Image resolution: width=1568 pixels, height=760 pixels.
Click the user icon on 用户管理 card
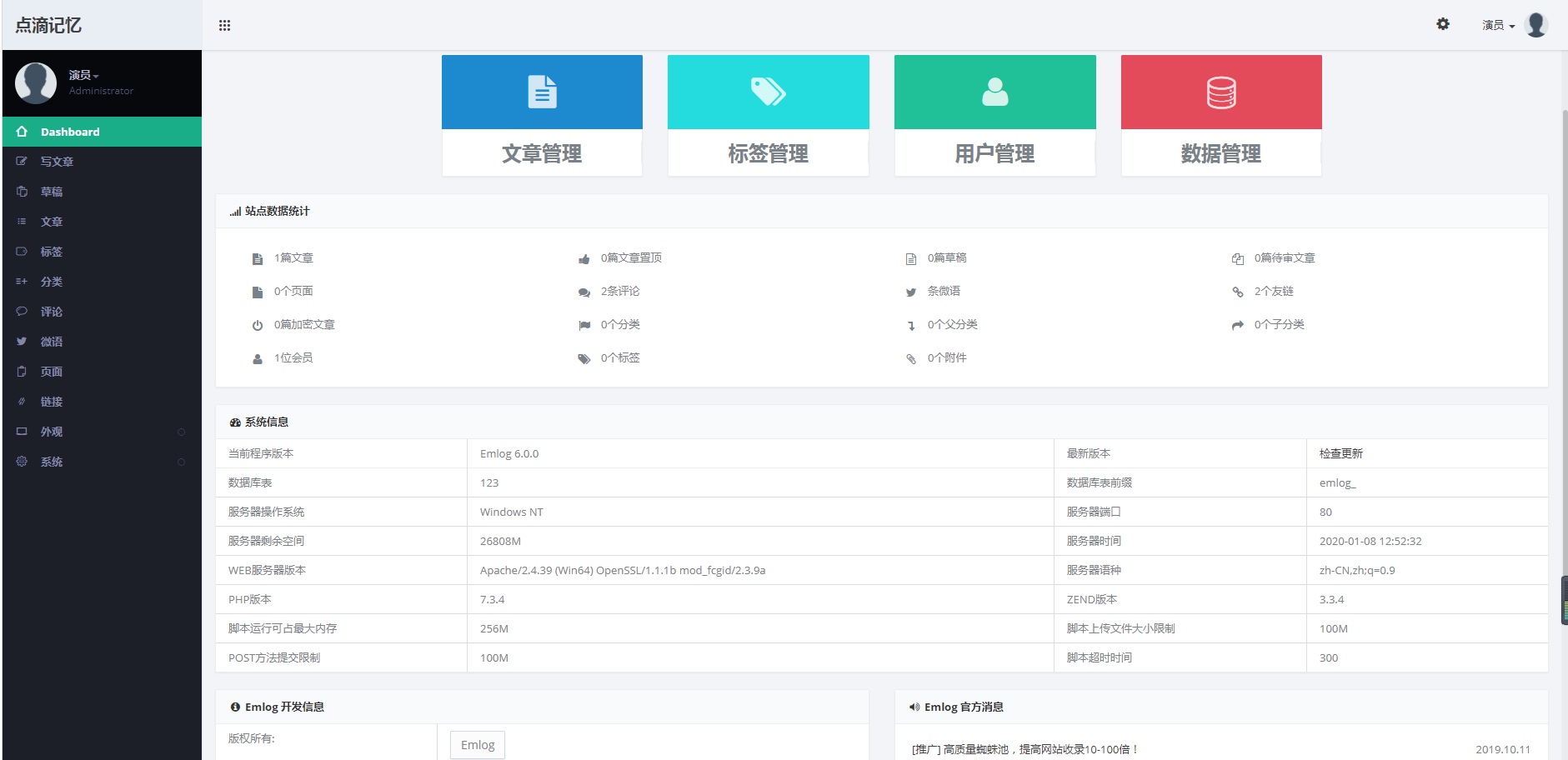pyautogui.click(x=994, y=92)
